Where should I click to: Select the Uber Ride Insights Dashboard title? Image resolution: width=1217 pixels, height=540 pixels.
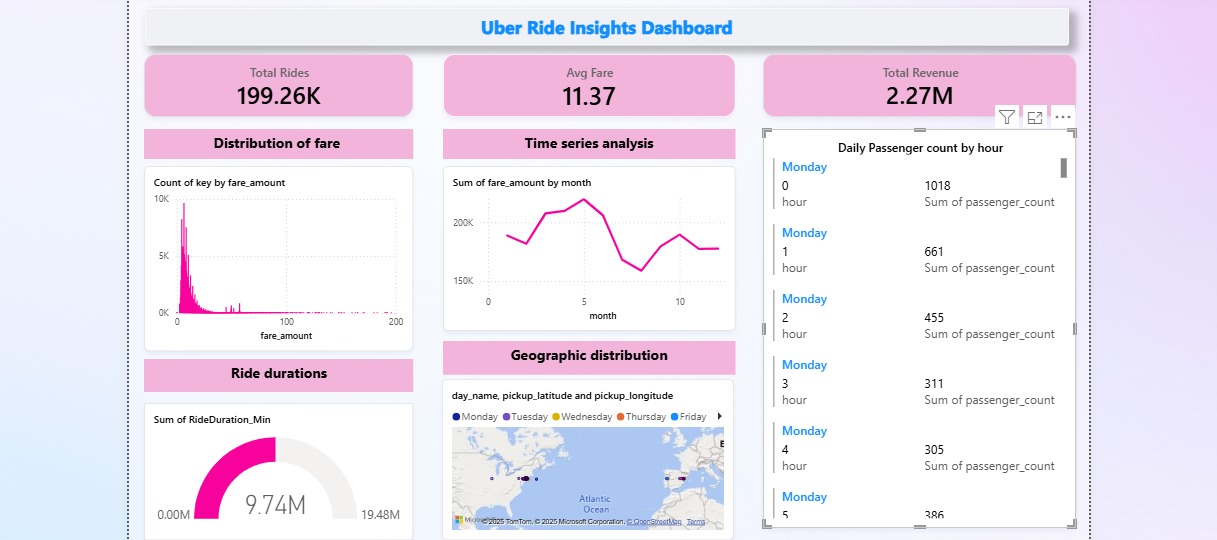(607, 28)
